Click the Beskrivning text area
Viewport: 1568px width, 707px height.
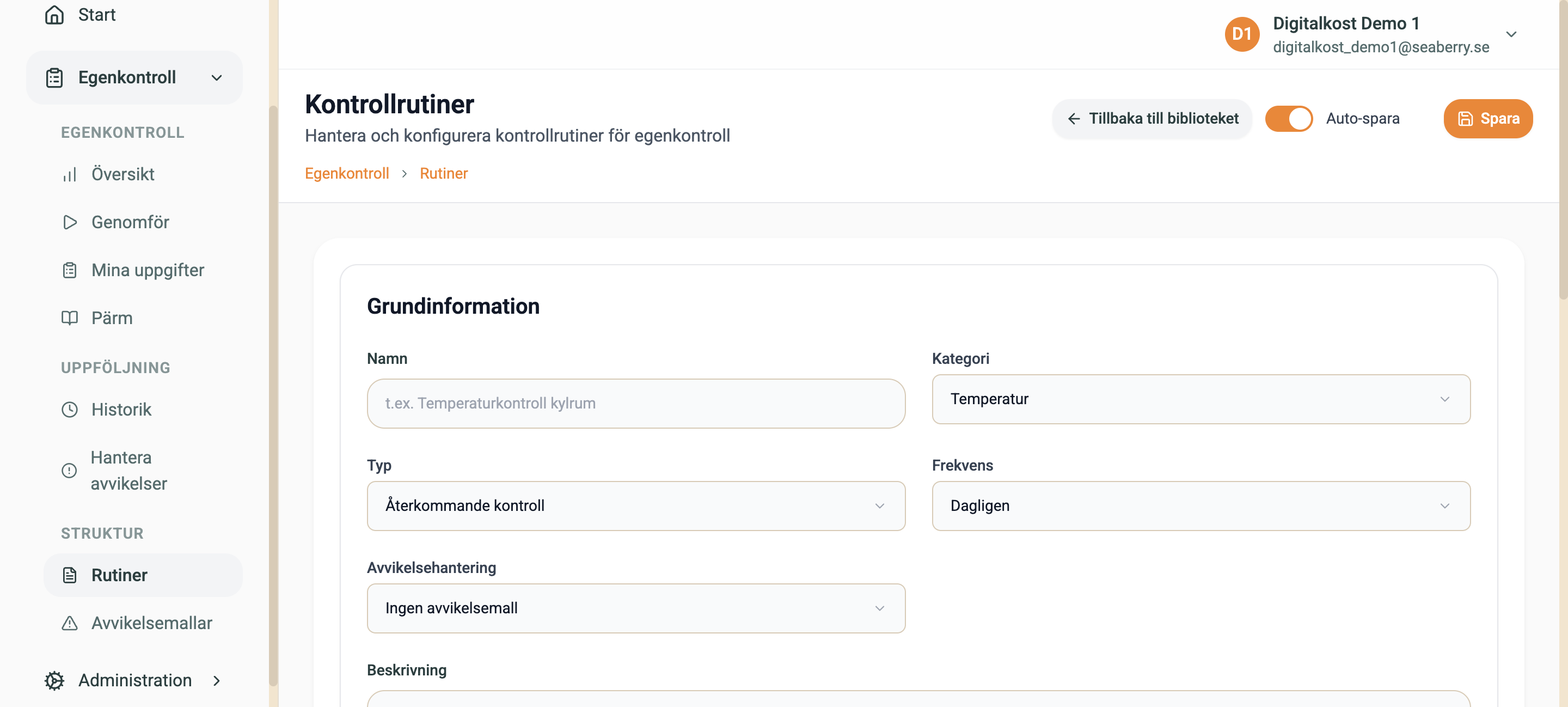(x=918, y=698)
